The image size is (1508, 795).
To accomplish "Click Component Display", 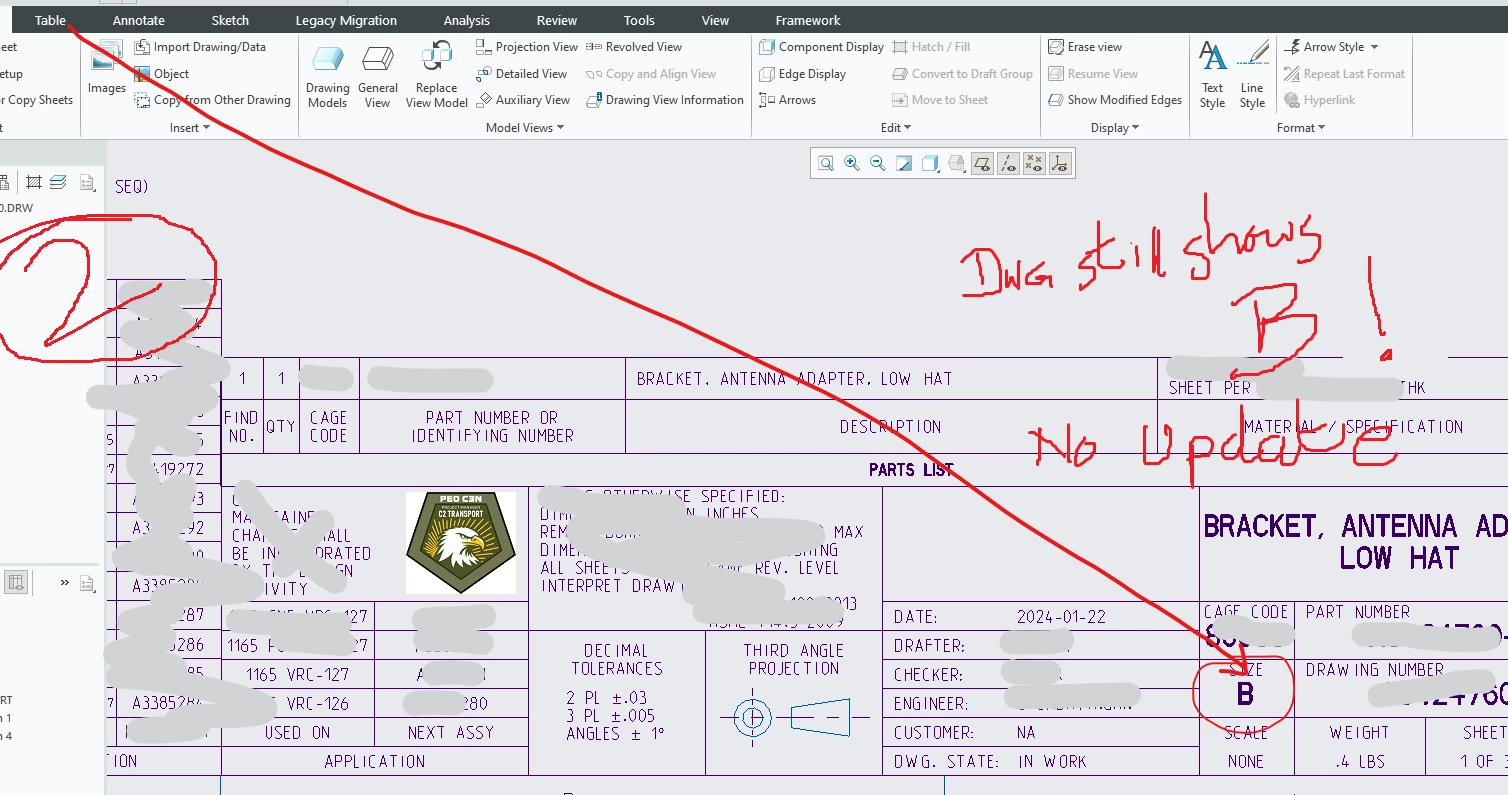I will pyautogui.click(x=822, y=47).
